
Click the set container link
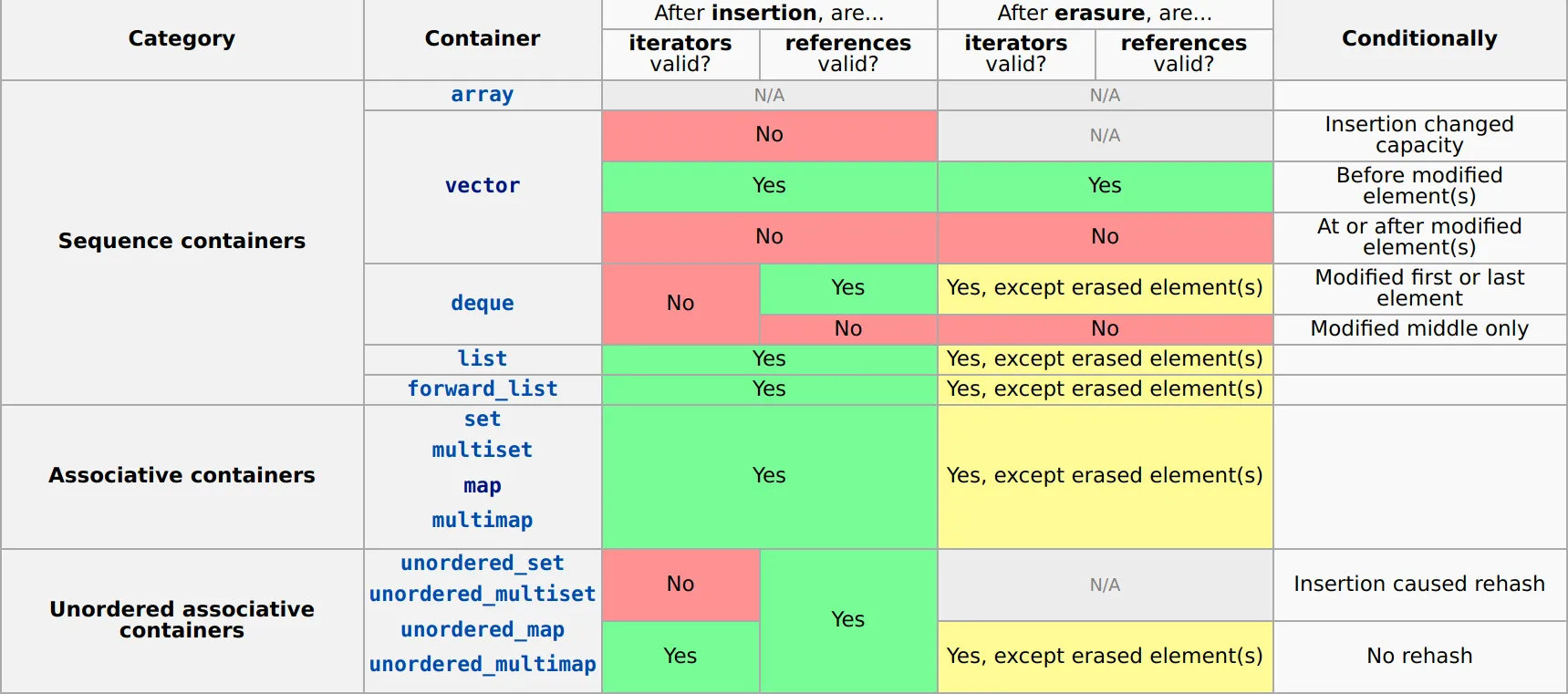pos(482,420)
